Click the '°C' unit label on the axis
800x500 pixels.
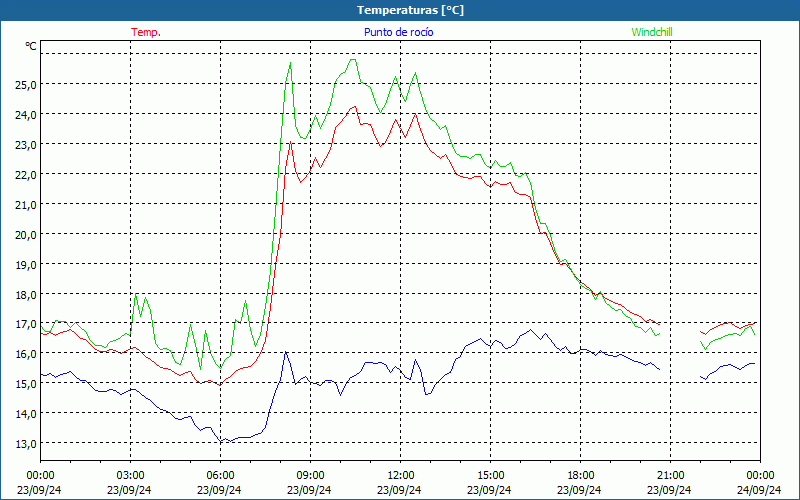tap(31, 46)
